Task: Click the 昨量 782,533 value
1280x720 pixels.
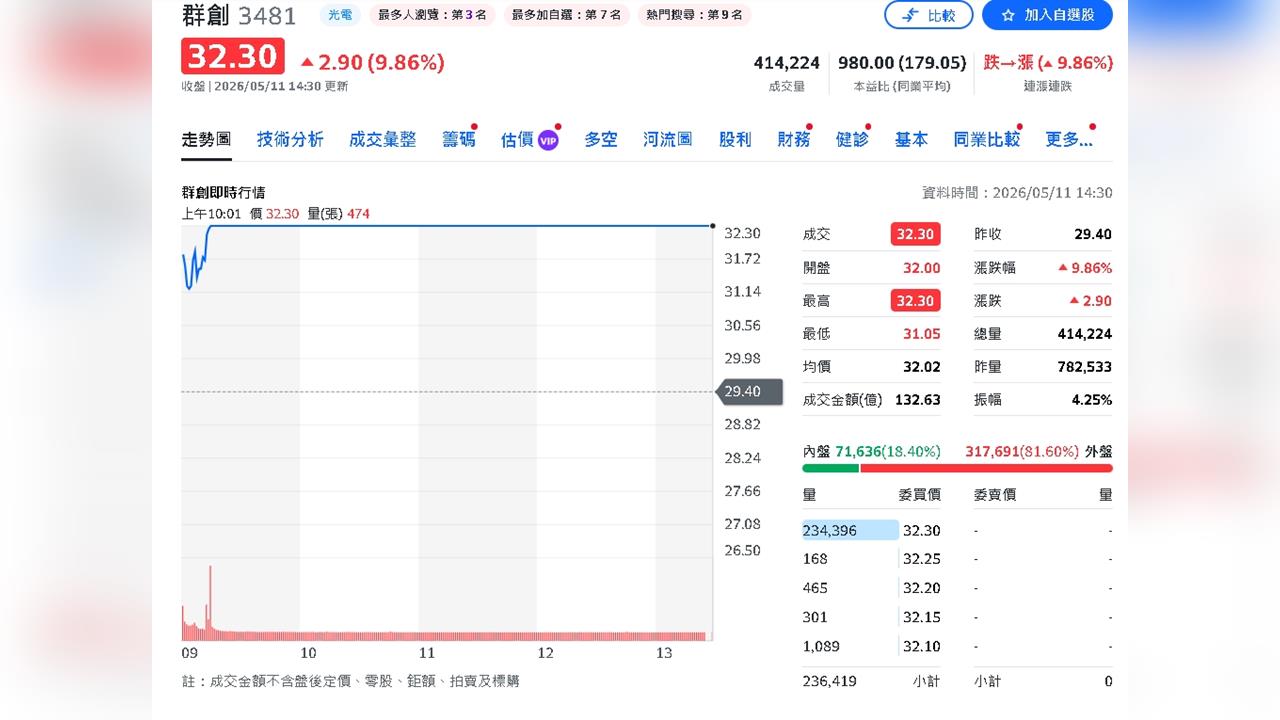Action: (x=1085, y=367)
